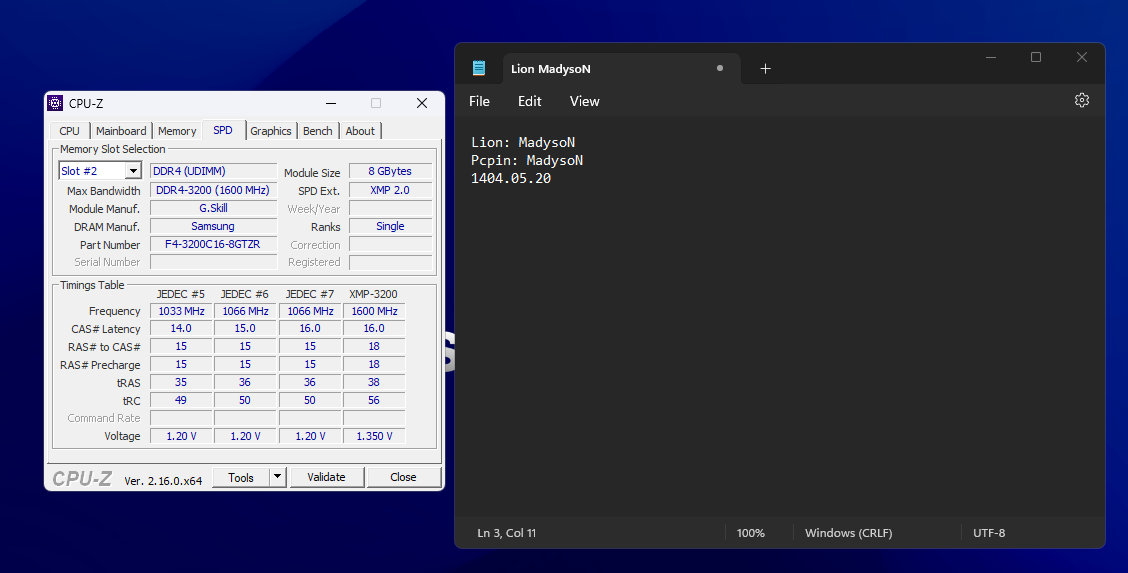Switch to the Bench tab
This screenshot has height=573, width=1128.
(x=317, y=131)
